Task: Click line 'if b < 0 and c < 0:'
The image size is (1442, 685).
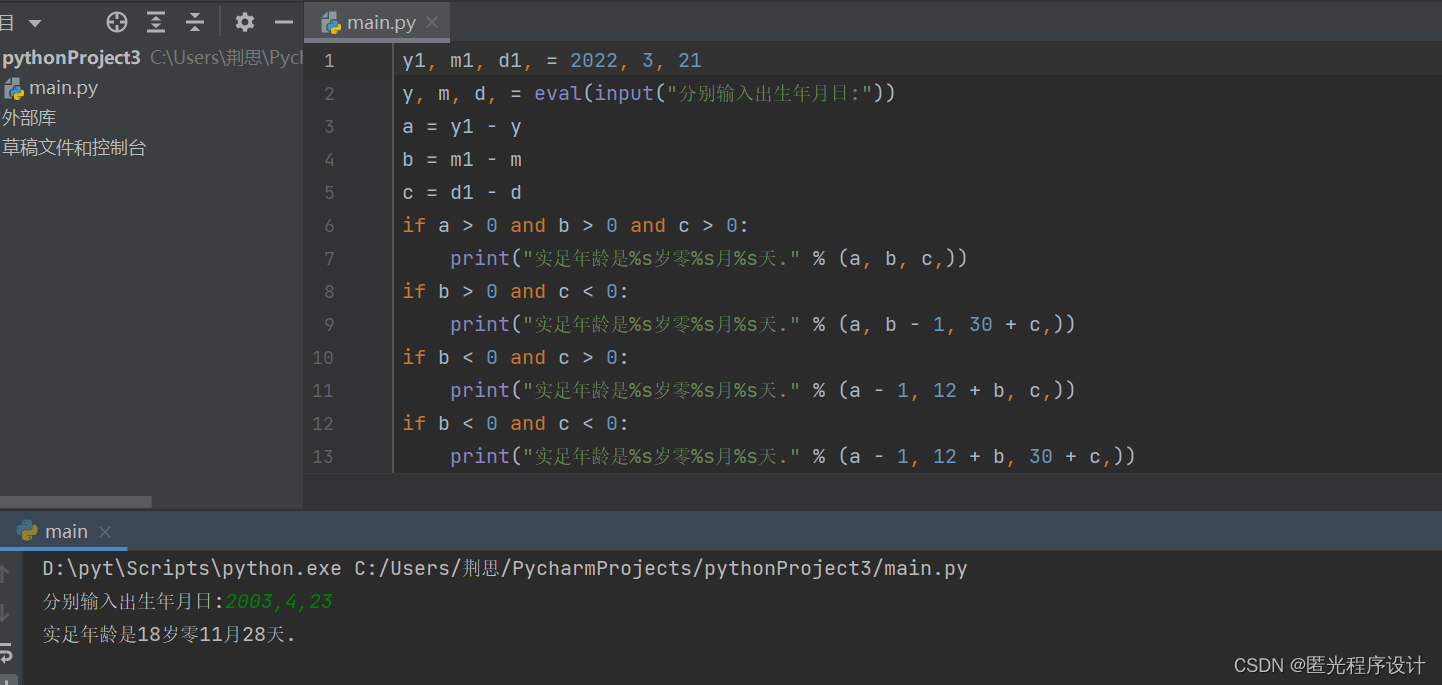Action: (516, 424)
